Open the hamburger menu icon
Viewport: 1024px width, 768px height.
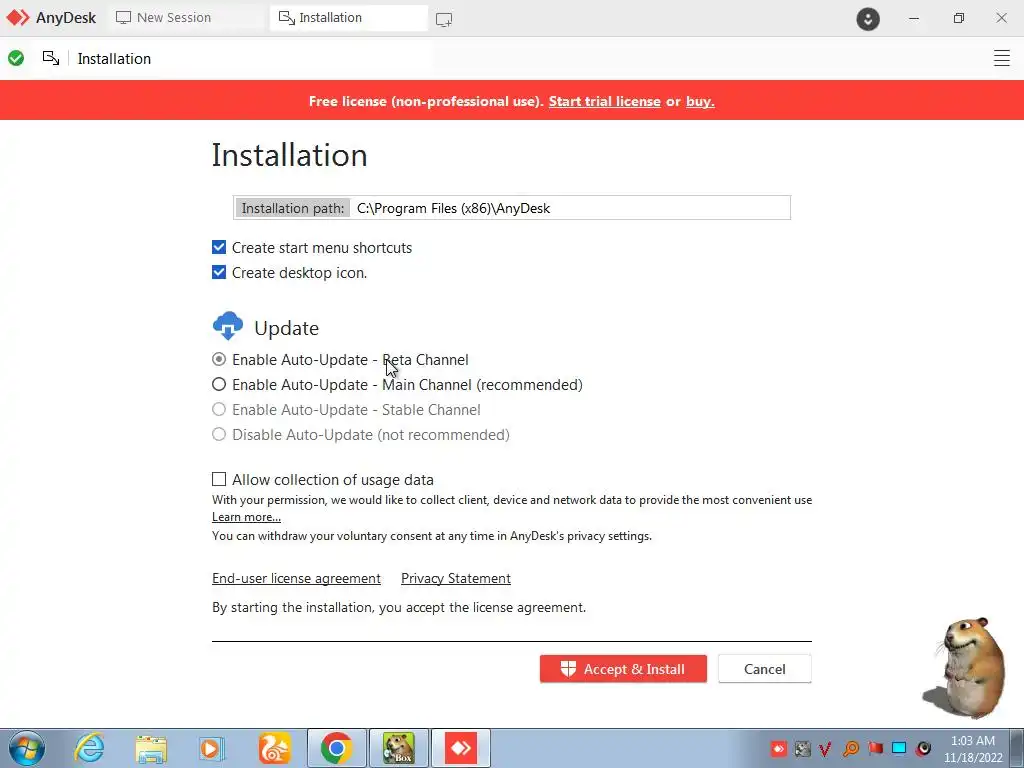pyautogui.click(x=1002, y=58)
